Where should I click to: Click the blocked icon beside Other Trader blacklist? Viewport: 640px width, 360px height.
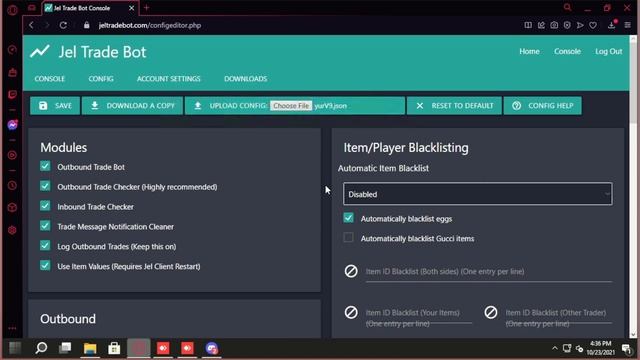(x=491, y=313)
